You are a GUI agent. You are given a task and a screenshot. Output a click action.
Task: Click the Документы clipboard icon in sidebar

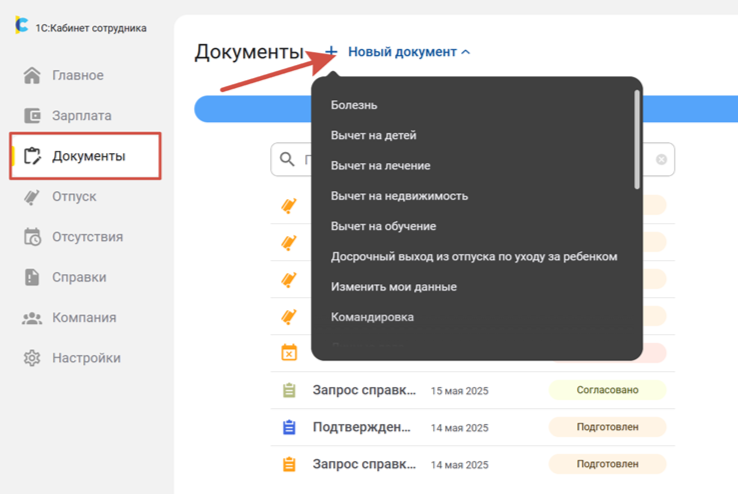click(32, 156)
